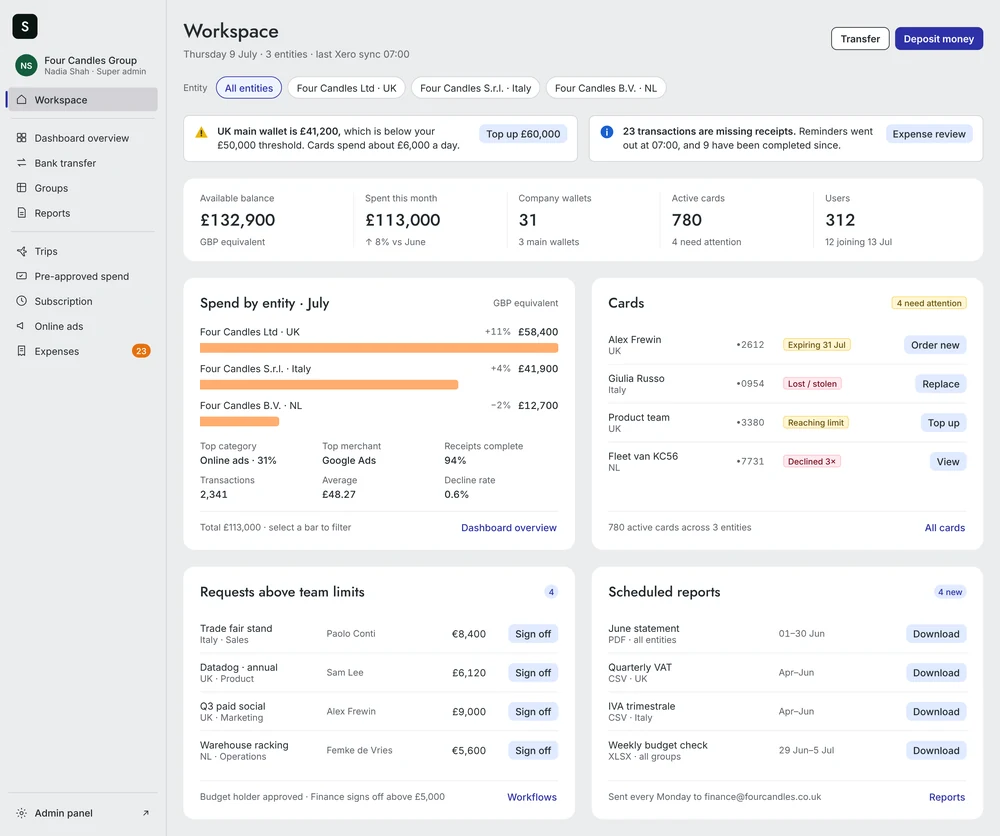
Task: Click the Groups table icon
Action: [22, 187]
